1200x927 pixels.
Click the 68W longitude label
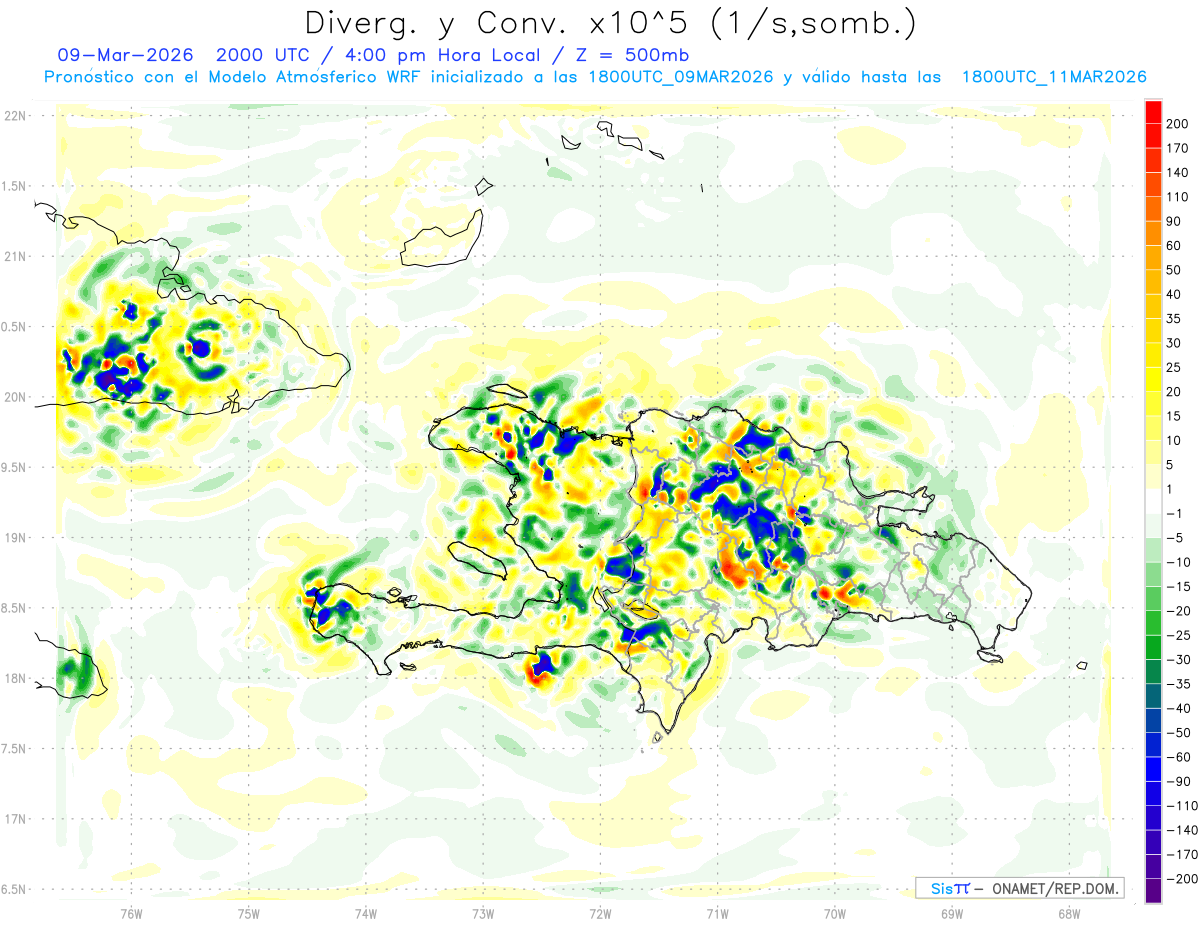(x=1069, y=913)
